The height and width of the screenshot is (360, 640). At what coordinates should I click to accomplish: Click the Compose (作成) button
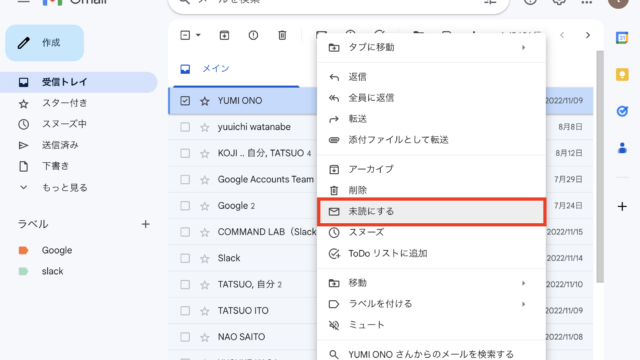coord(44,43)
